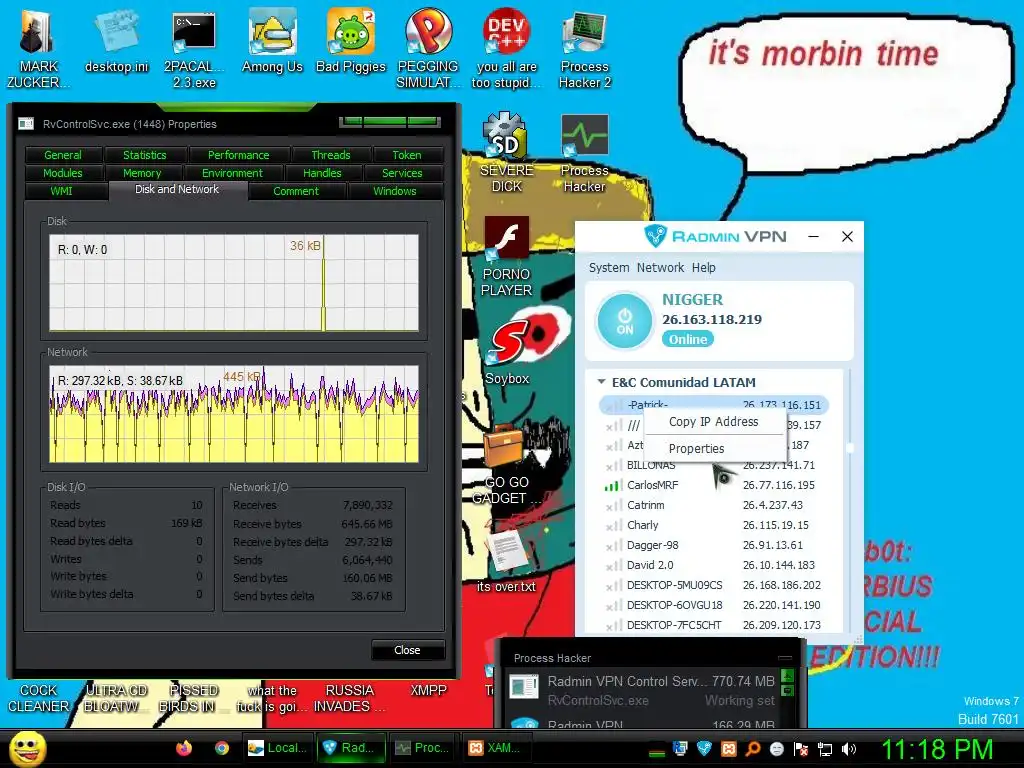The width and height of the screenshot is (1024, 768).
Task: Click the Network activity graph
Action: (x=234, y=413)
